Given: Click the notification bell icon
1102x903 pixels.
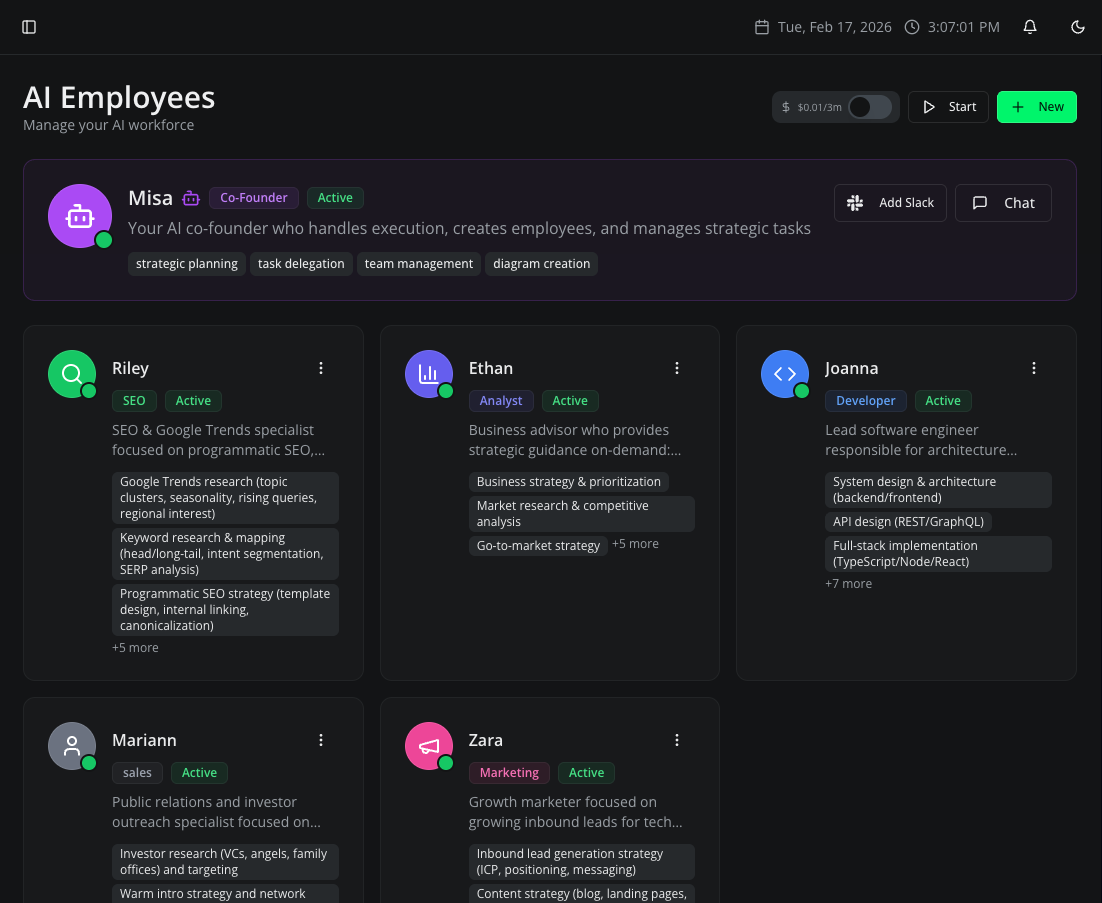Looking at the screenshot, I should (x=1030, y=27).
